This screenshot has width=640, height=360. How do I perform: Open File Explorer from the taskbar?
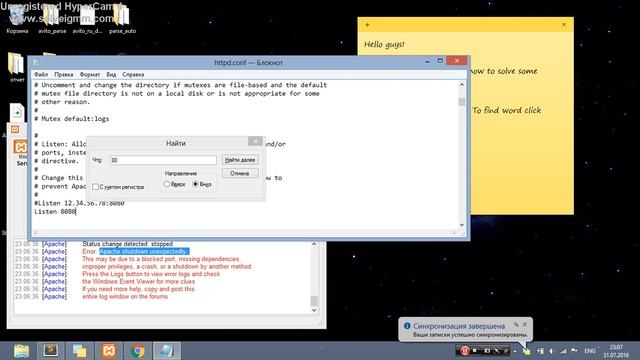click(21, 351)
